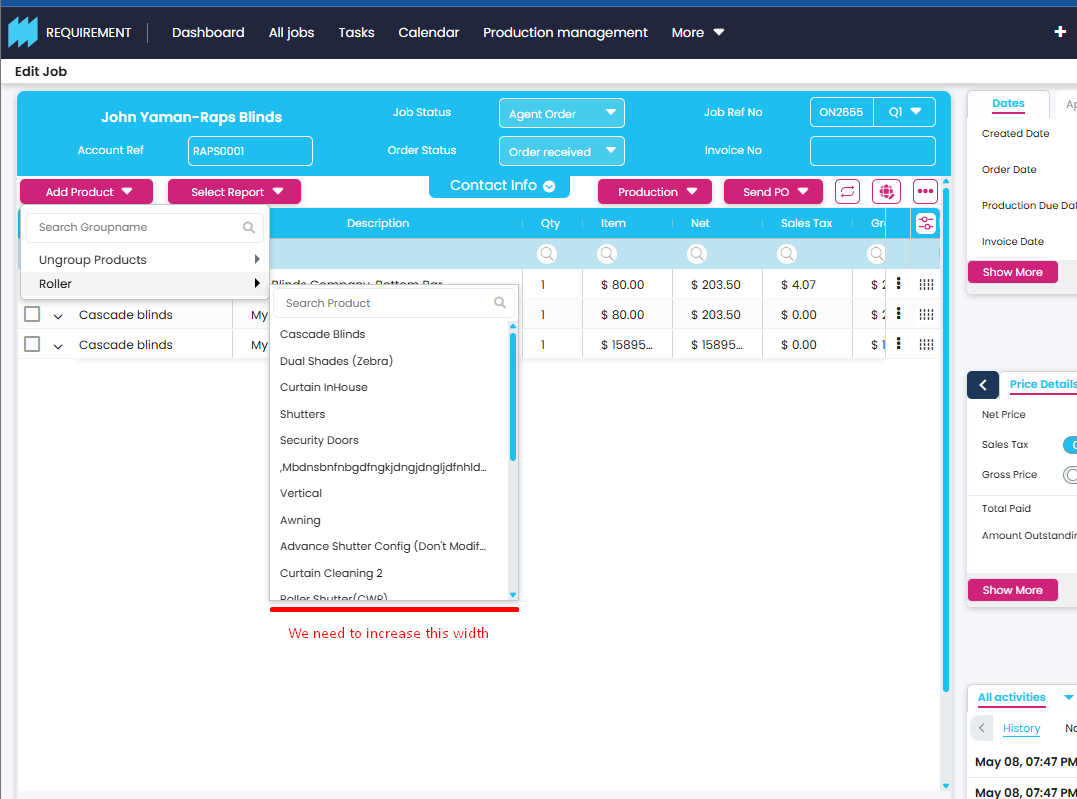The image size is (1077, 799).
Task: Click the Select Report button
Action: click(x=234, y=192)
